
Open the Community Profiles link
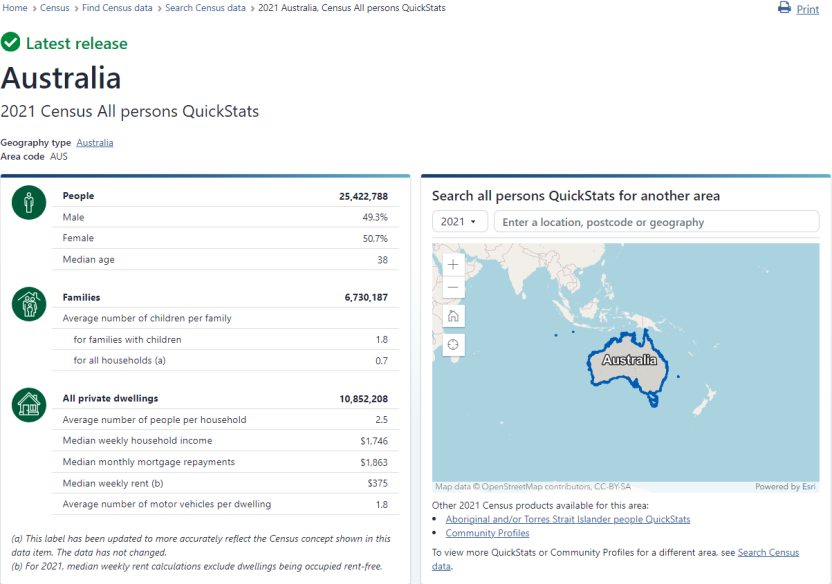click(x=487, y=533)
